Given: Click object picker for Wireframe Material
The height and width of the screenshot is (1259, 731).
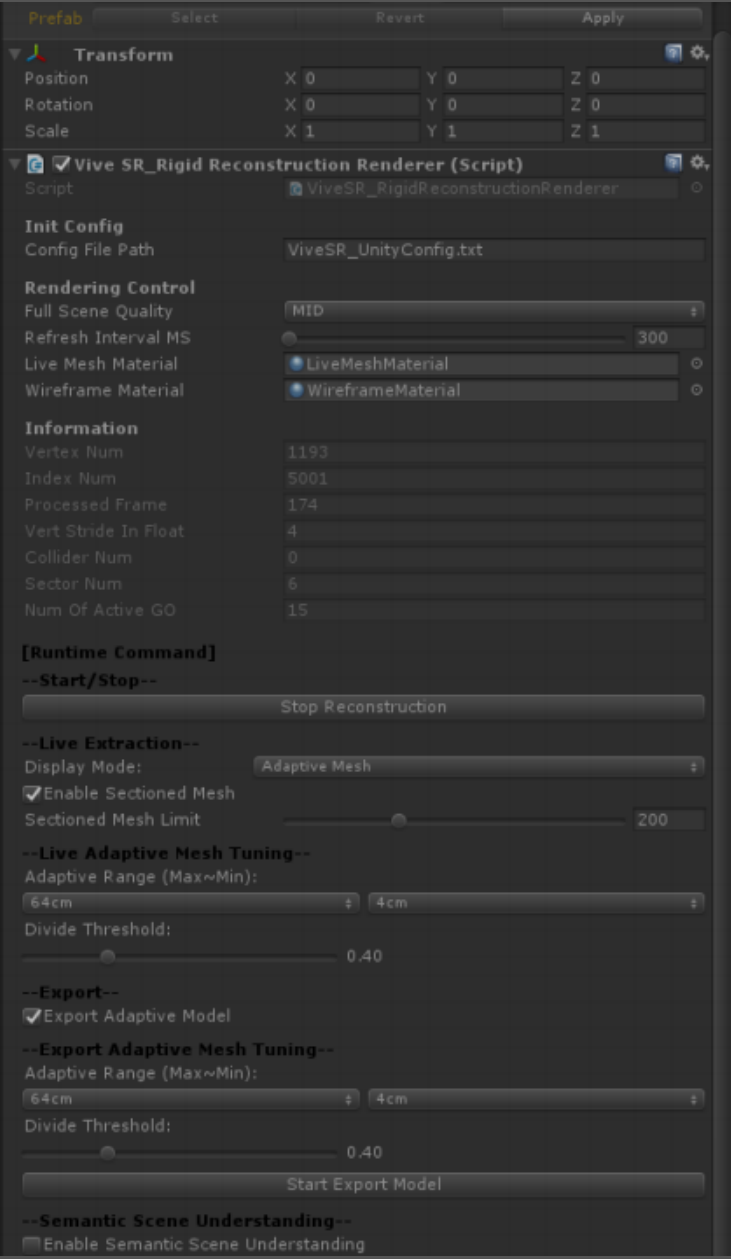Looking at the screenshot, I should [x=696, y=390].
